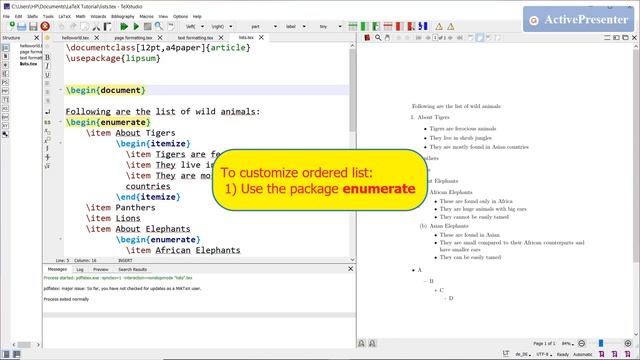Create a new document with New icon
Screen dimensions: 640x360
click(11, 26)
